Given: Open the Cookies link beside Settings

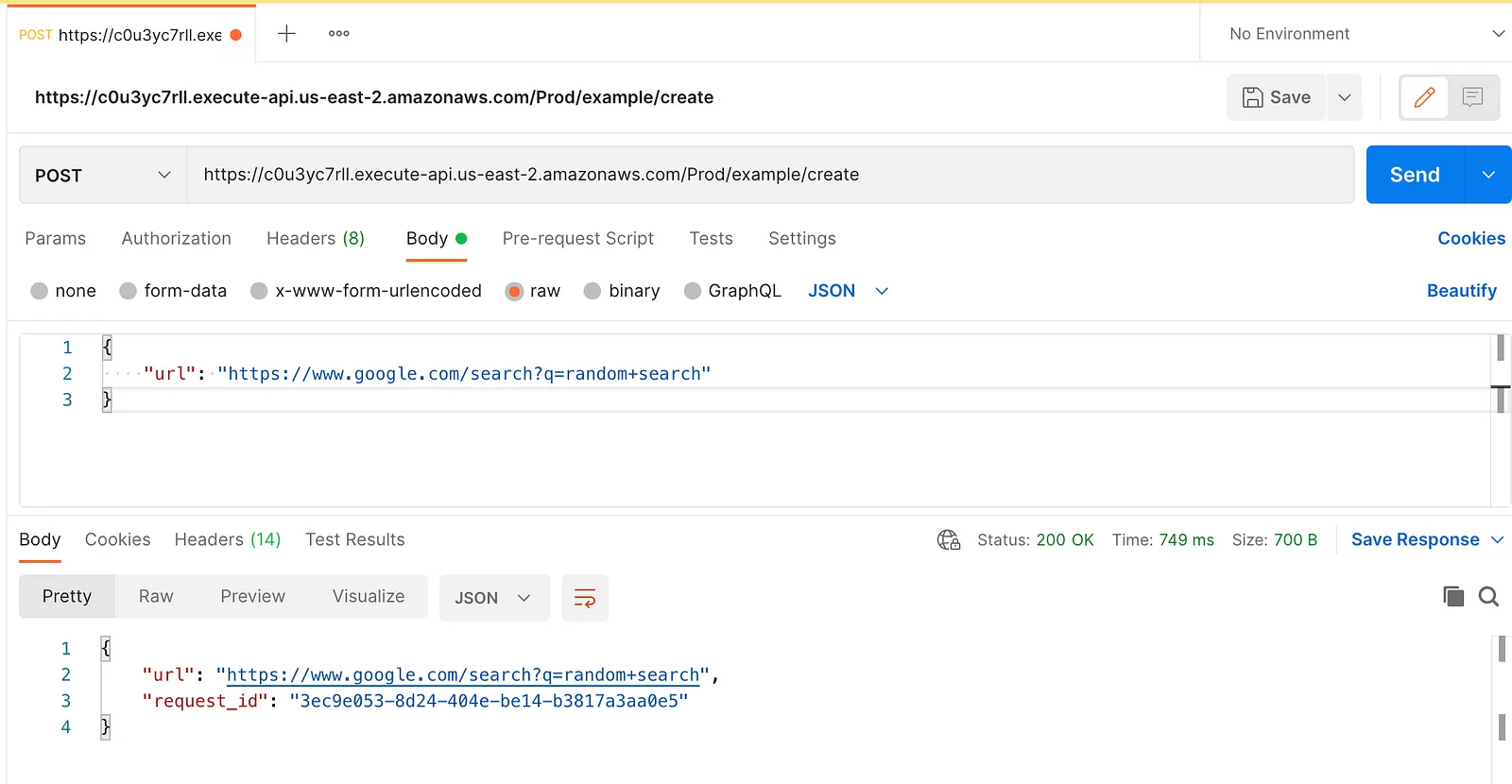Looking at the screenshot, I should pos(1471,238).
